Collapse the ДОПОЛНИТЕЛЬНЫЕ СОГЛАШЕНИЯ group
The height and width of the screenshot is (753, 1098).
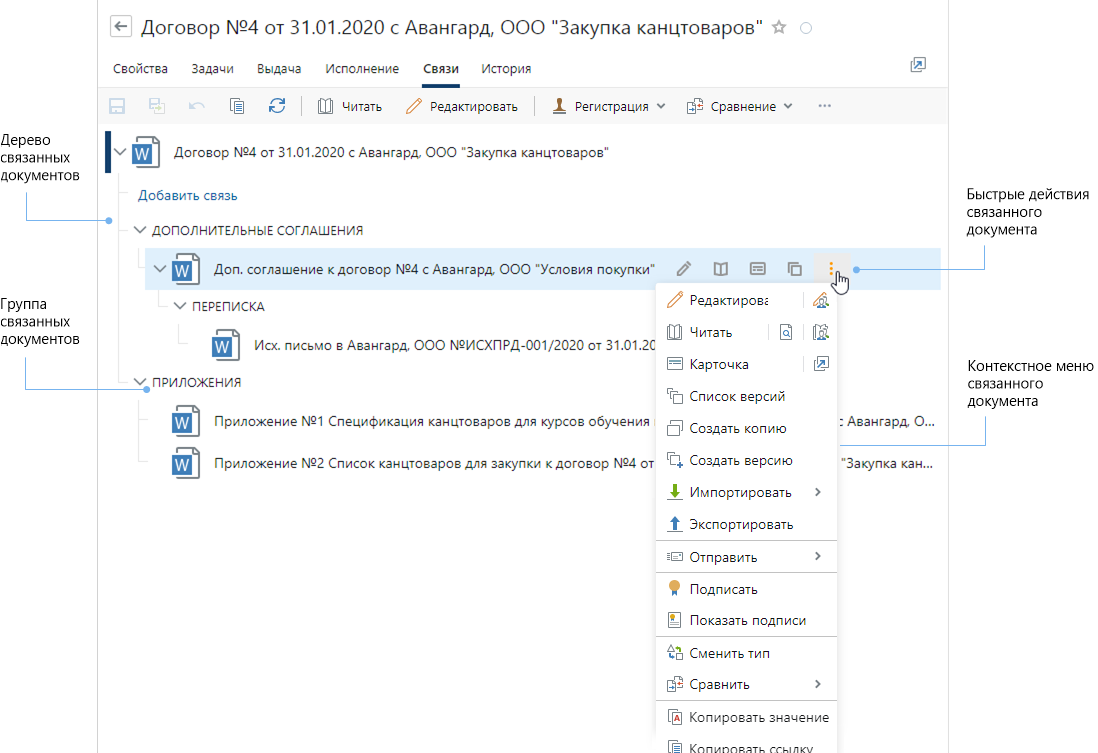[139, 230]
